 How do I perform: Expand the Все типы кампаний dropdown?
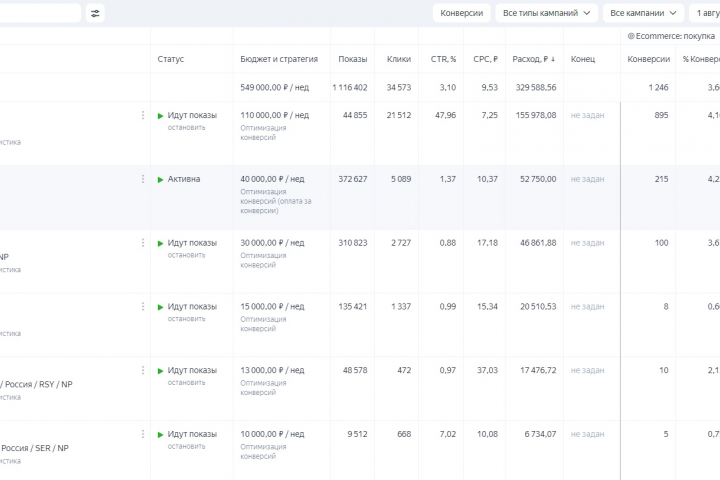(x=546, y=13)
